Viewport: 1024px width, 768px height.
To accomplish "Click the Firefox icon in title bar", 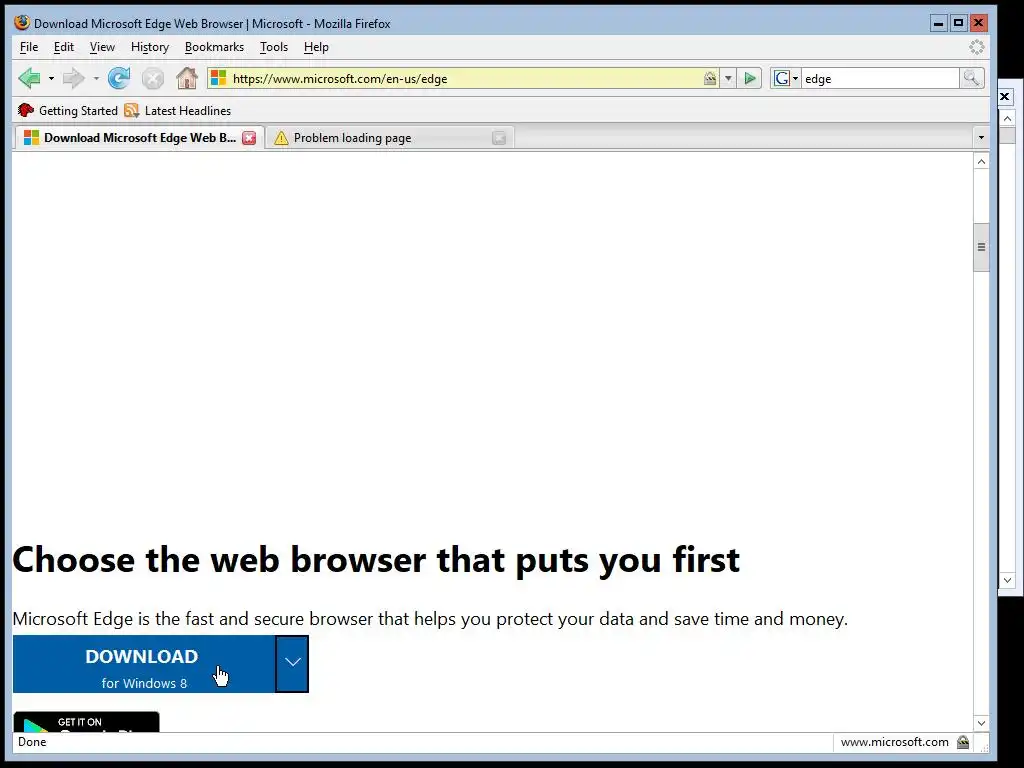I will (x=22, y=23).
